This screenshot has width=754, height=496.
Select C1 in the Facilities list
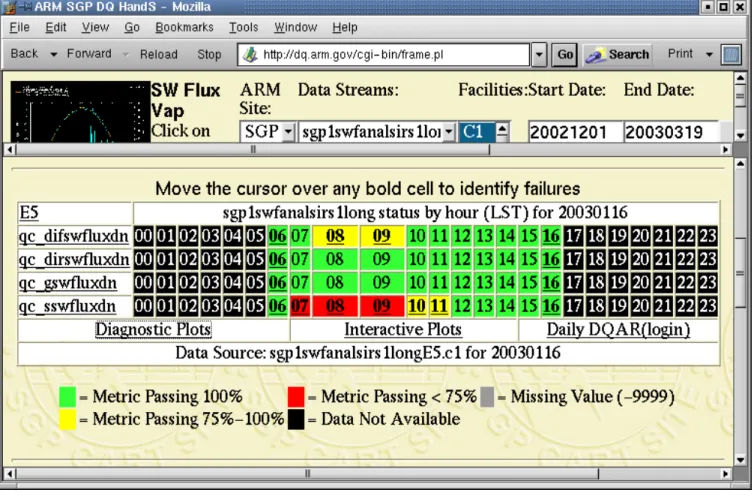point(477,131)
